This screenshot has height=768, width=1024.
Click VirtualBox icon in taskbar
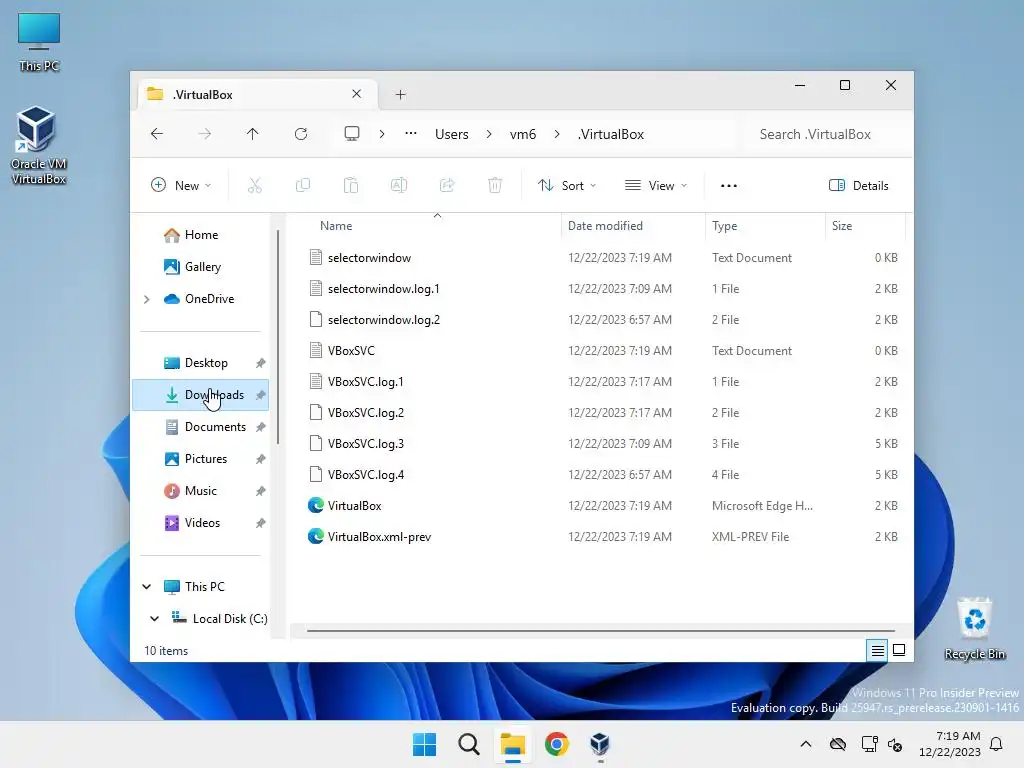600,744
